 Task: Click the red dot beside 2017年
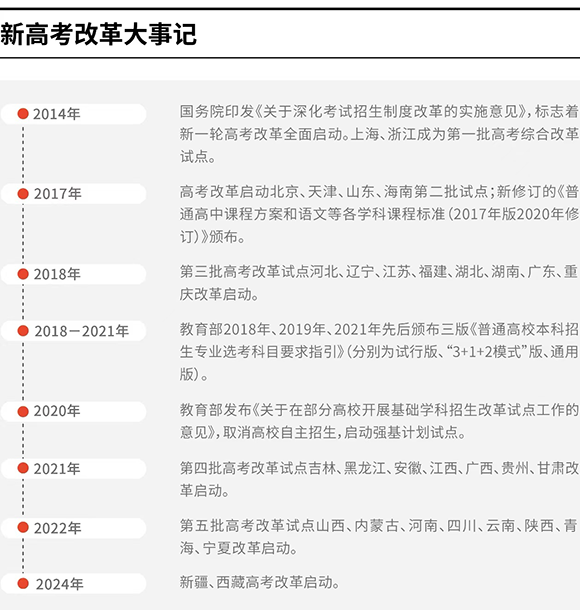tap(23, 193)
